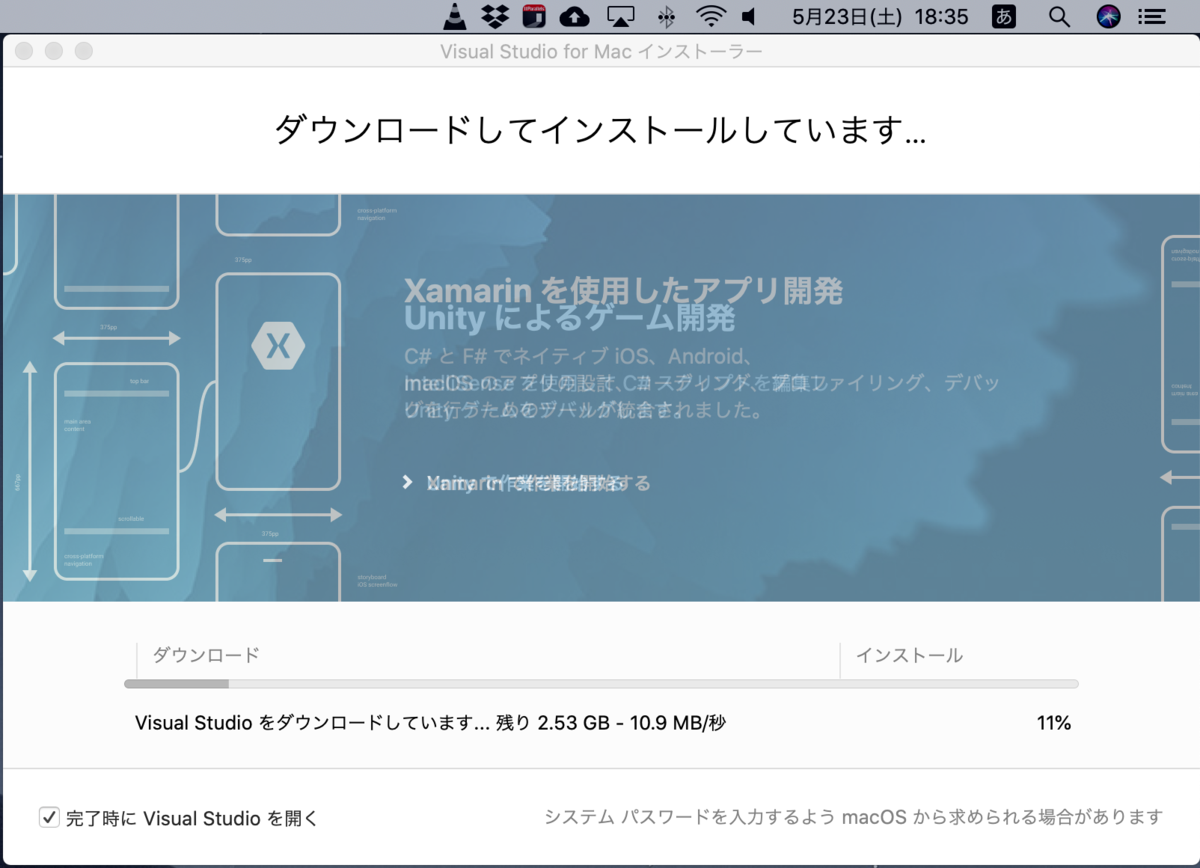Expand the Xamarin 開始する disclosure chevron
The image size is (1200, 868).
click(407, 482)
